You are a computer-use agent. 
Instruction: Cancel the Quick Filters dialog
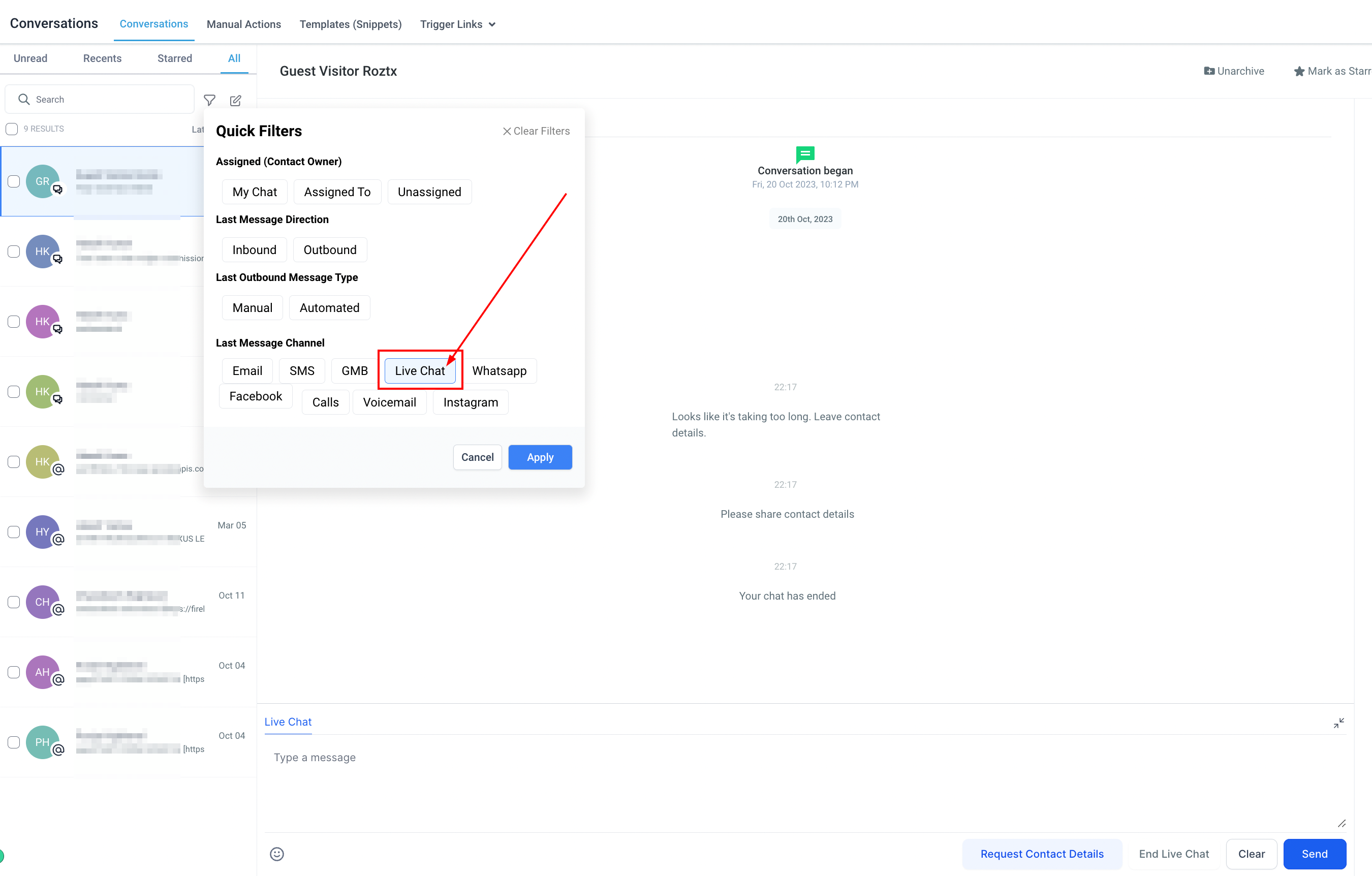click(478, 457)
